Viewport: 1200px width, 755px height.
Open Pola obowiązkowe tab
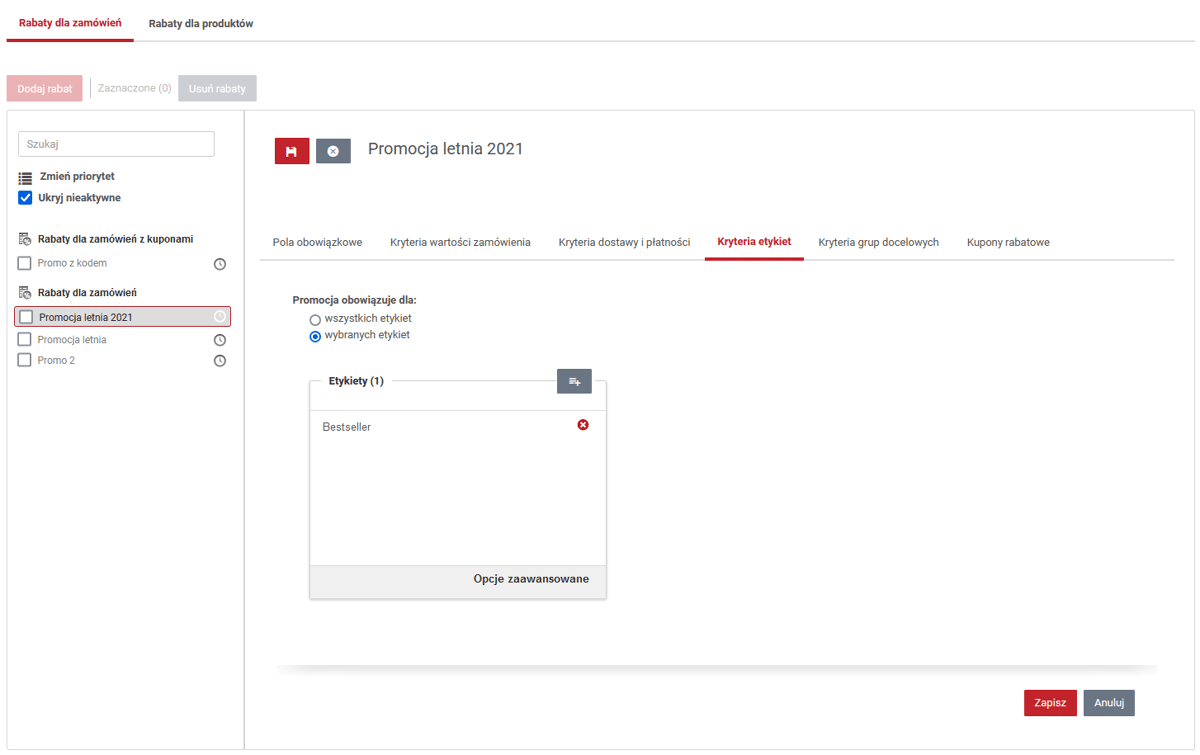point(317,242)
